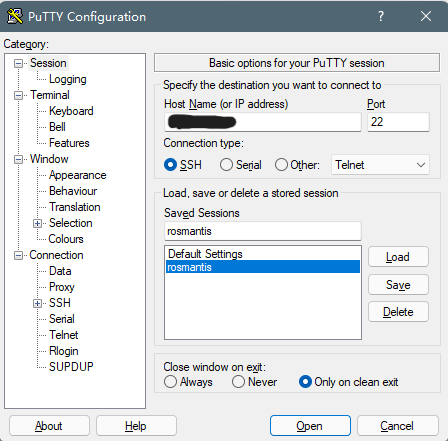Expand the Selection tree node
Image resolution: width=448 pixels, height=441 pixels.
pos(37,223)
